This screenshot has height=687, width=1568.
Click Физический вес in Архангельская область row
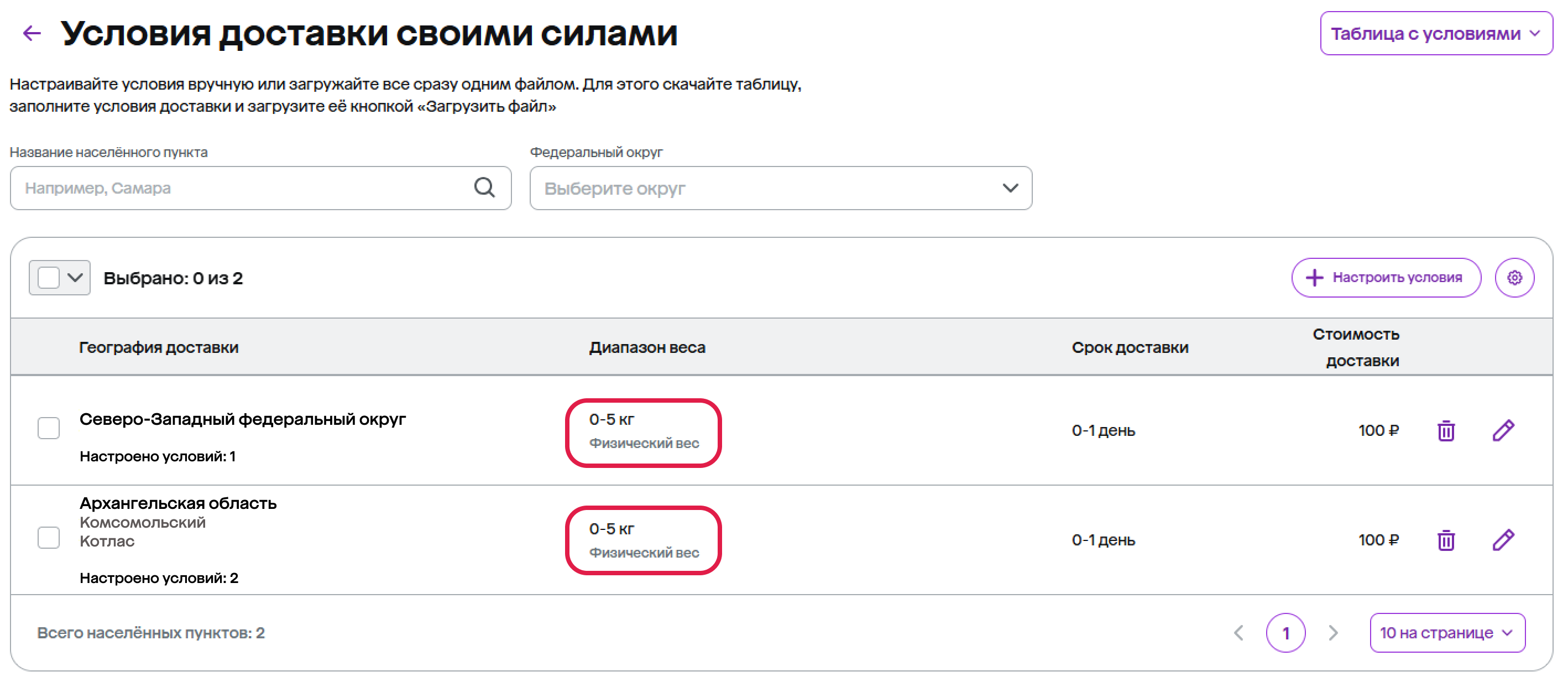tap(644, 553)
